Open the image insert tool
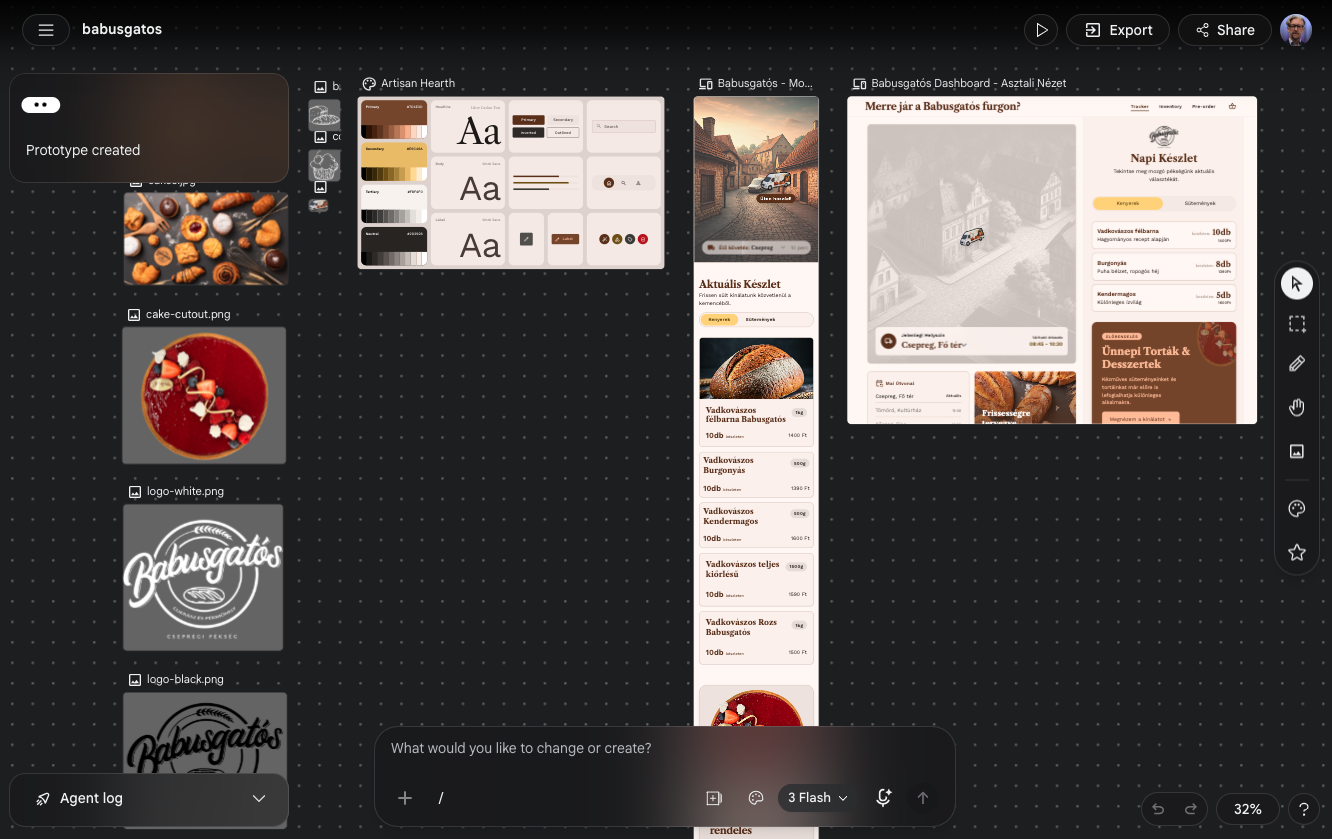 coord(1297,451)
